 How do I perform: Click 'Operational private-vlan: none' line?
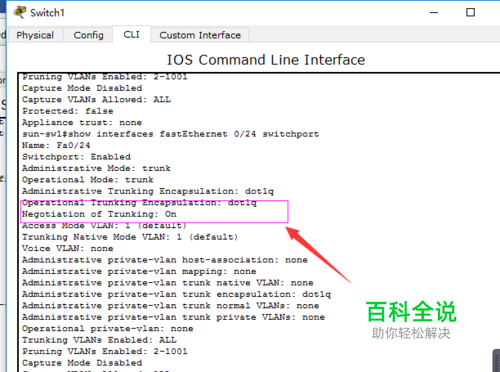pyautogui.click(x=108, y=329)
